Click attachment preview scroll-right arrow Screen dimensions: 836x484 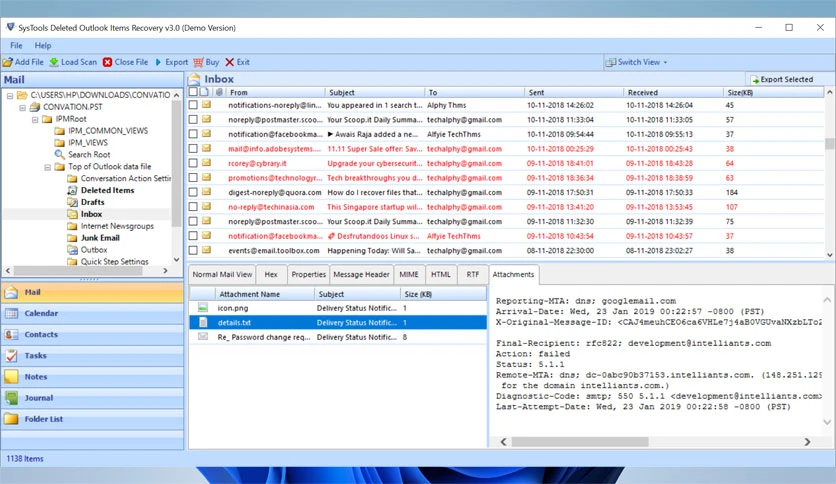click(x=807, y=442)
